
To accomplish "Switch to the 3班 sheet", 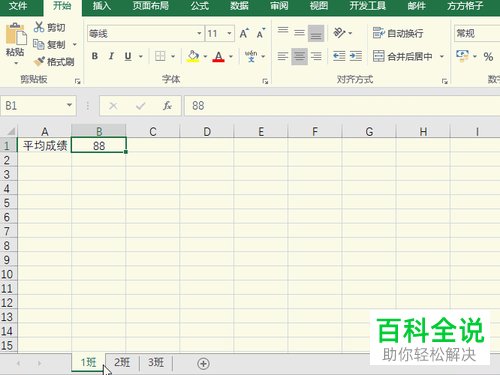I will click(x=156, y=362).
